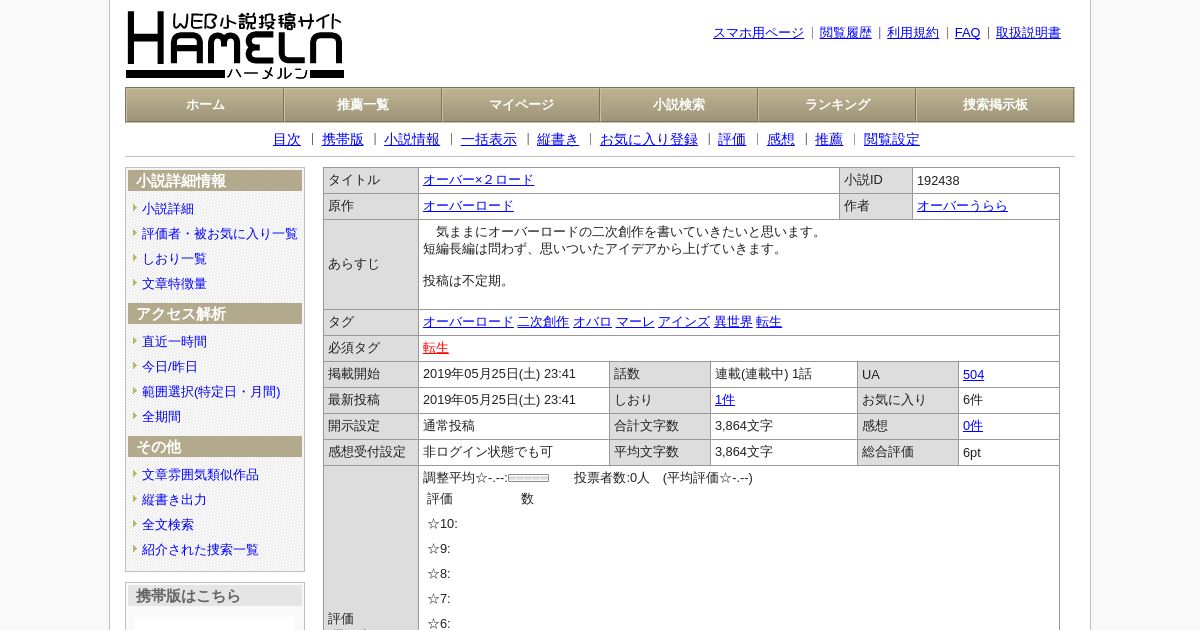
Task: Select 縦書き in the sub-menu
Action: [x=558, y=140]
